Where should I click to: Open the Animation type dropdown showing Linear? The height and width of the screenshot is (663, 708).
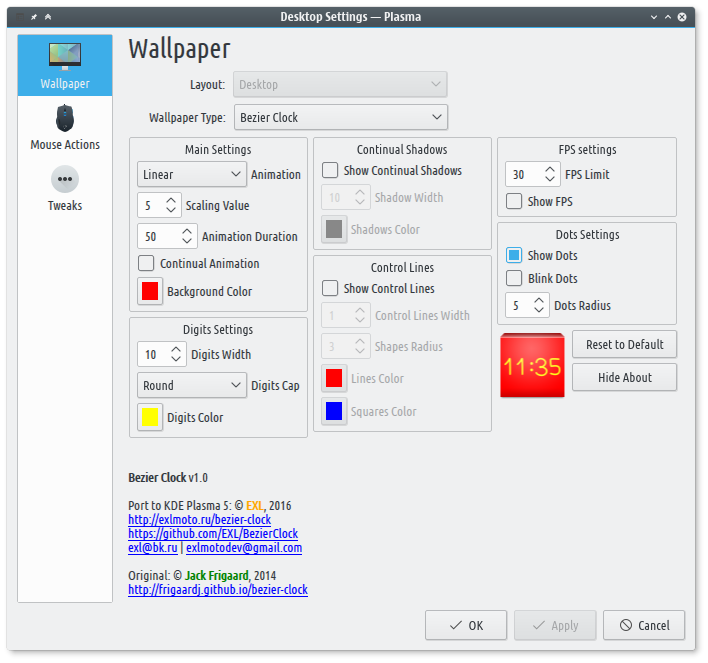[192, 174]
